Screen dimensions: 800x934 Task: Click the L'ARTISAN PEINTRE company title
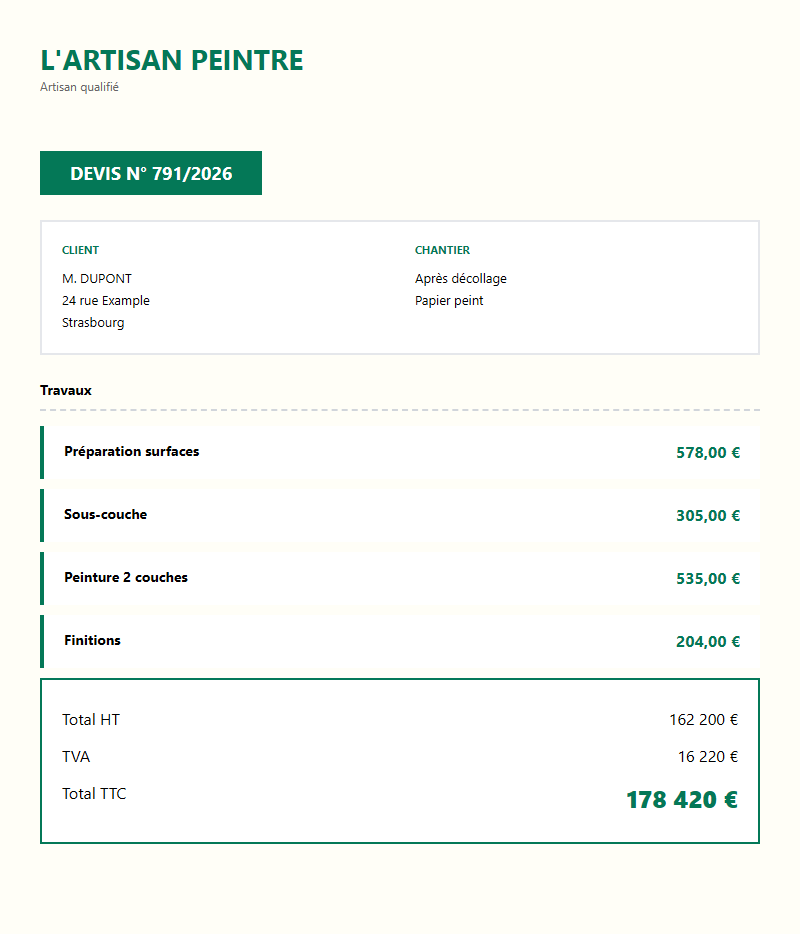click(x=171, y=61)
